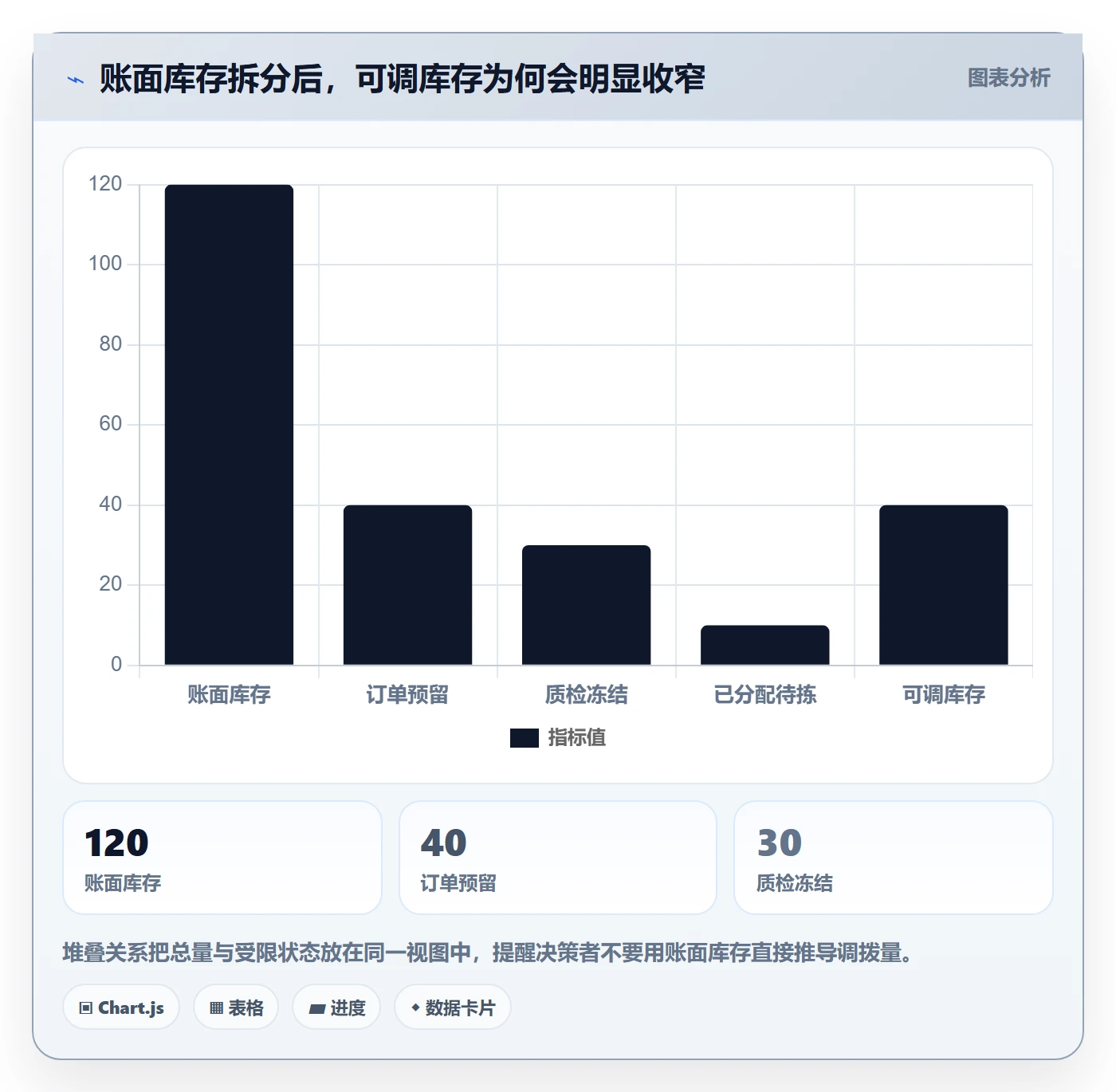Click the square icon in Chart.js chip
The width and height of the screenshot is (1116, 1092).
86,1008
